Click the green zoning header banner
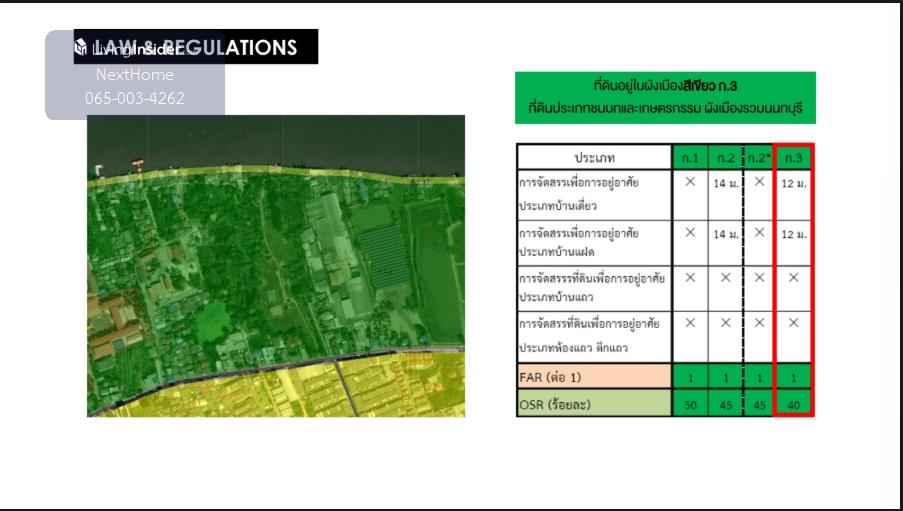 click(x=665, y=97)
